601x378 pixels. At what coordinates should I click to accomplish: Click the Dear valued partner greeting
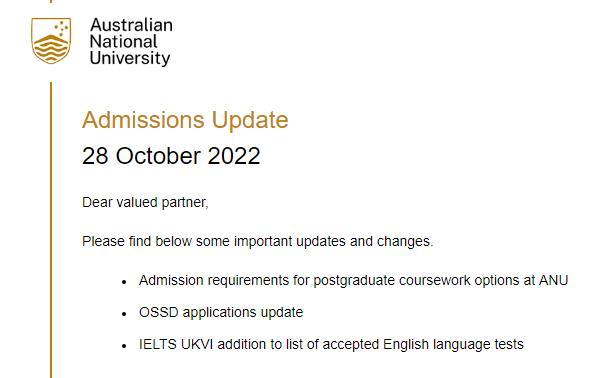click(145, 202)
